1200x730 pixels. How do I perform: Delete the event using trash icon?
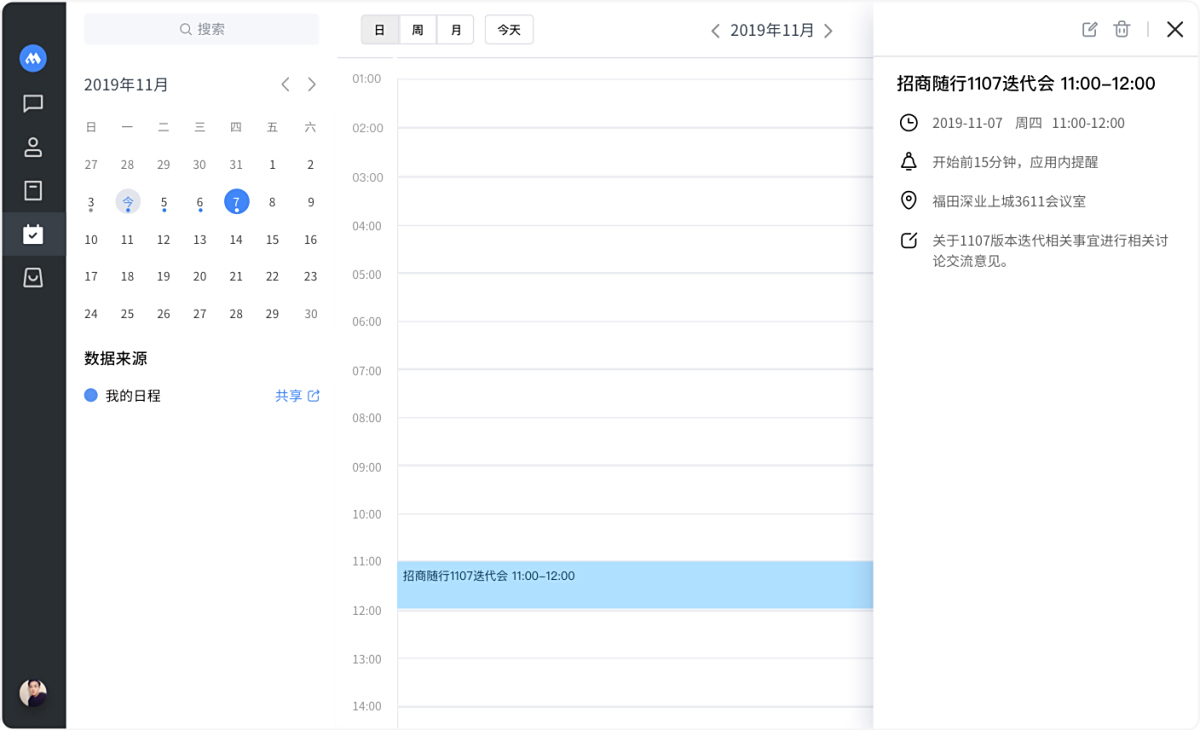point(1122,30)
